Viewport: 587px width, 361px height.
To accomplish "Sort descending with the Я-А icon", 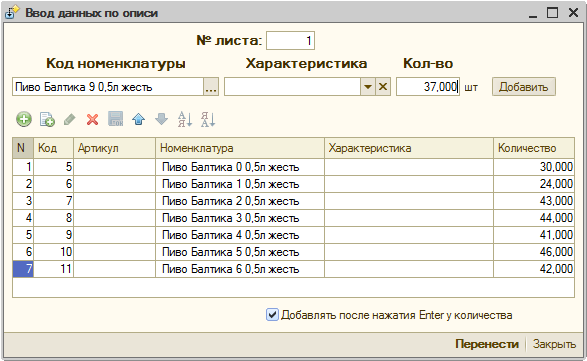I will 208,119.
